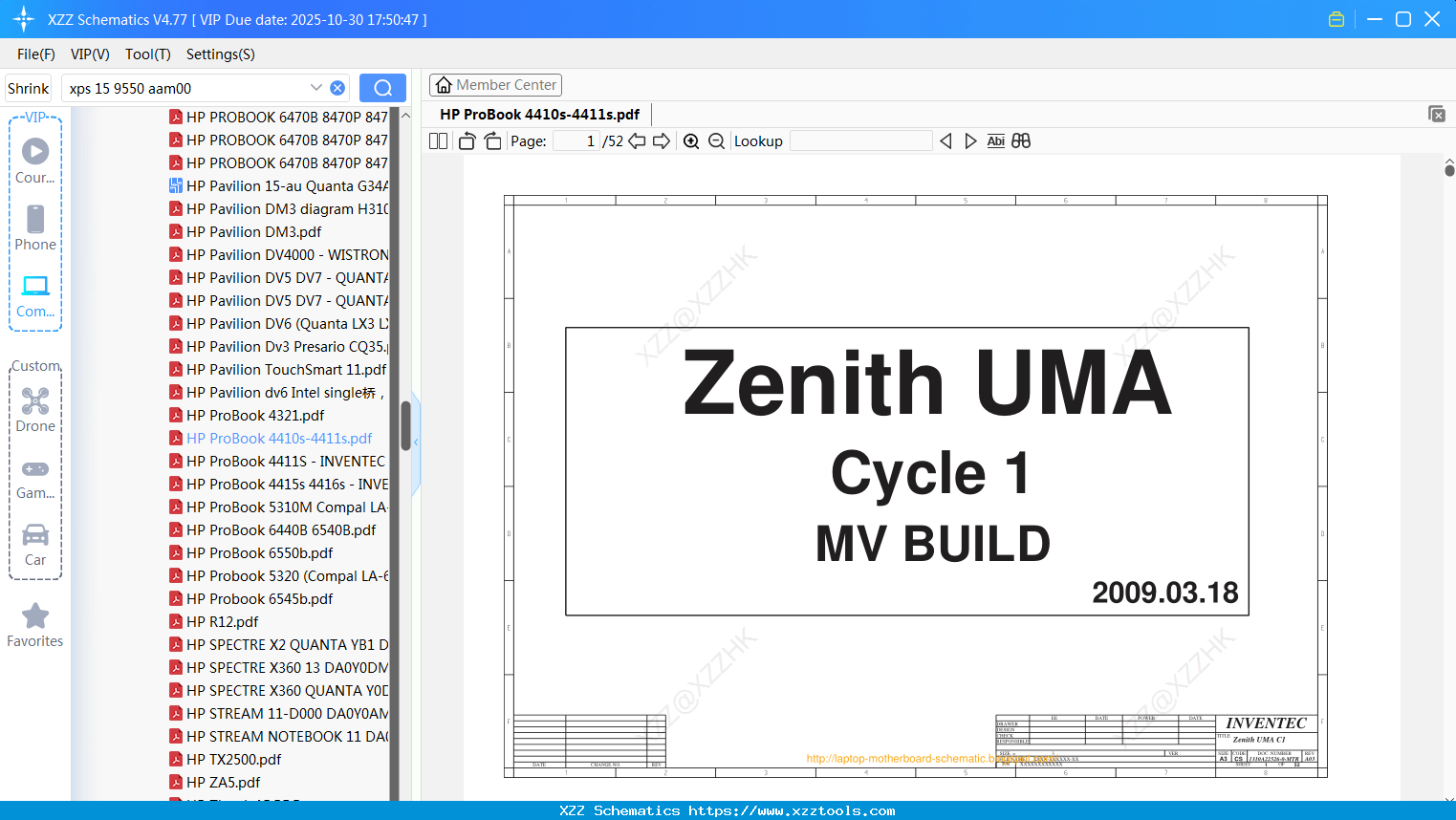Screen dimensions: 1456x820
Task: Open HP SPECTRE X2 QUANTA YB1 file
Action: tap(278, 645)
